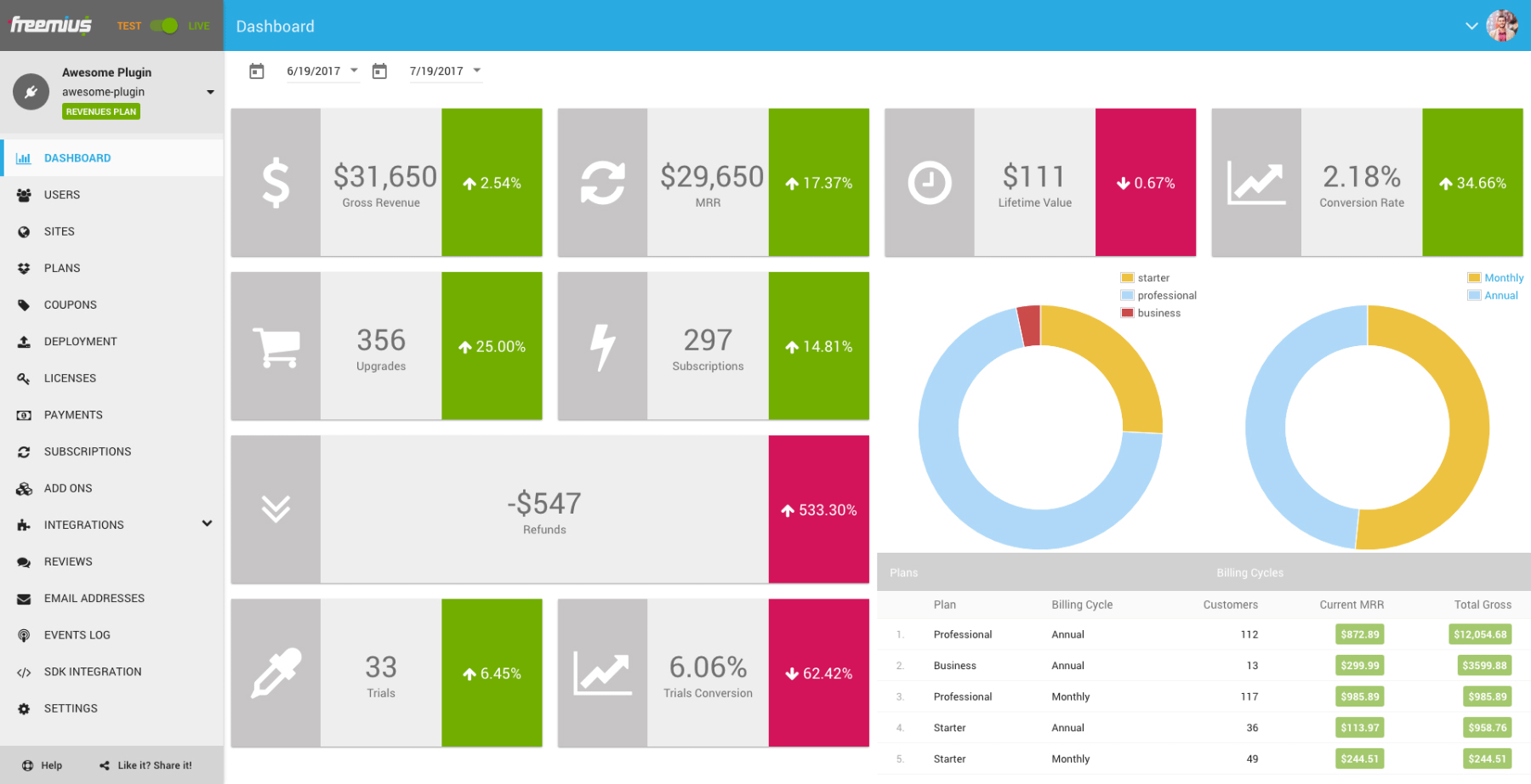The height and width of the screenshot is (784, 1531).
Task: Switch to the Payments section
Action: coord(73,414)
